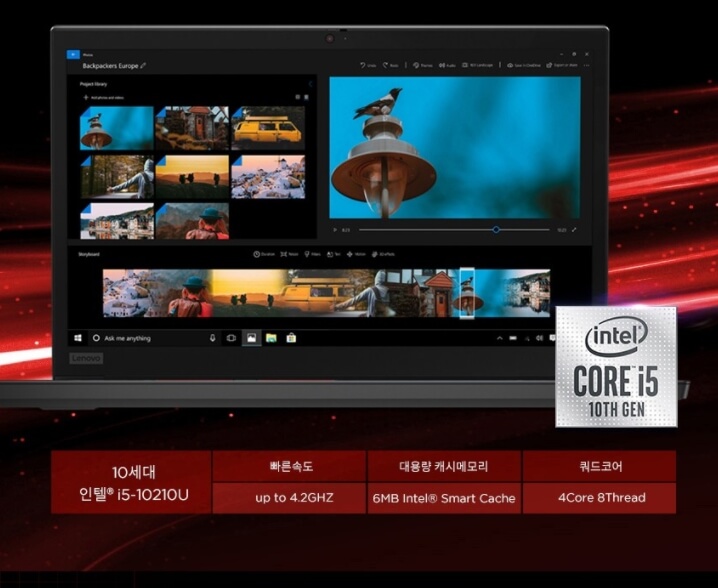
Task: Click the Project library heading
Action: coord(93,84)
